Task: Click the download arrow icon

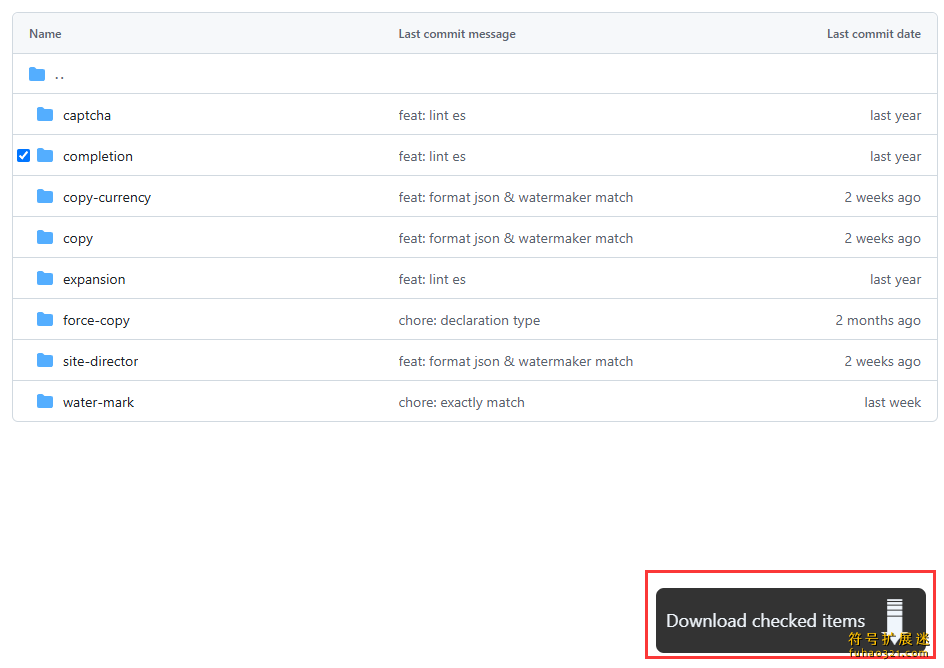Action: pyautogui.click(x=894, y=619)
